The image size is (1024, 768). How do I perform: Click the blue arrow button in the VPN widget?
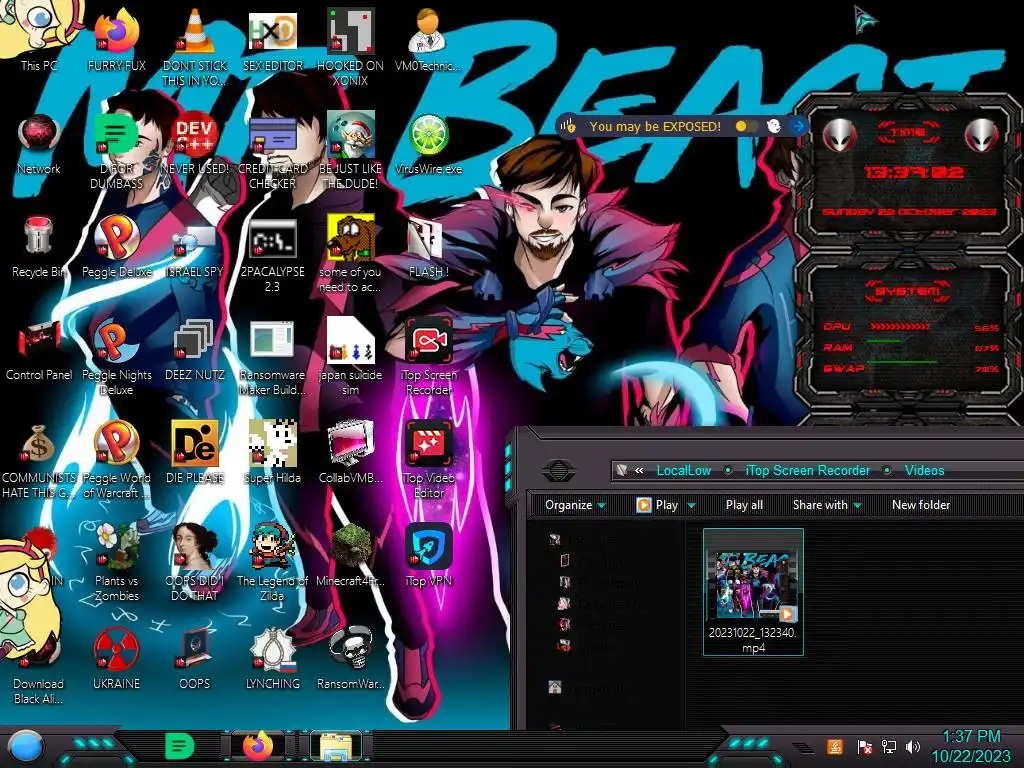click(797, 126)
